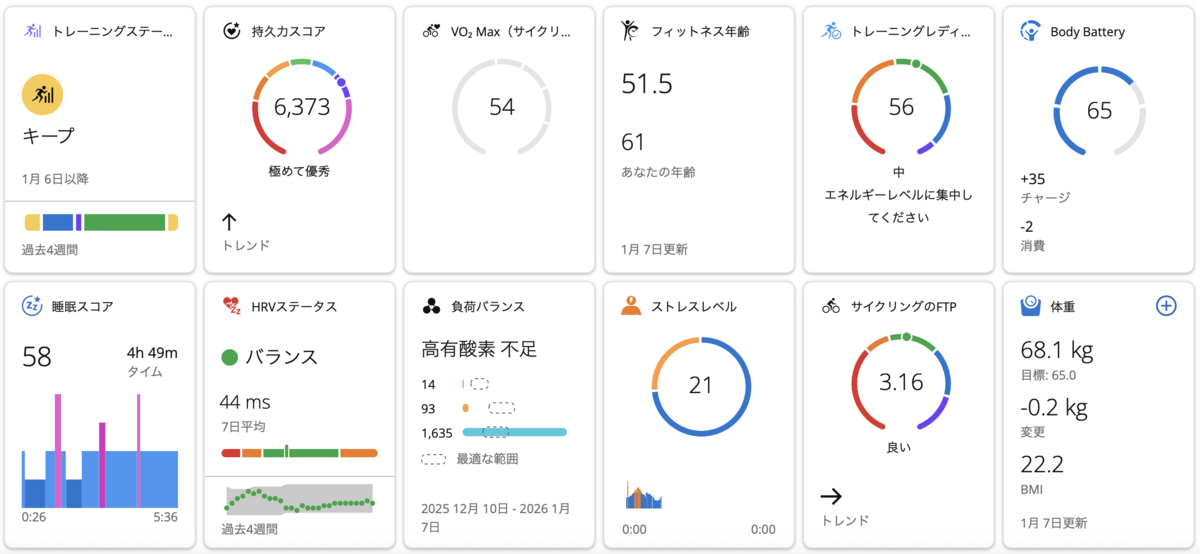Image resolution: width=1200 pixels, height=554 pixels.
Task: Click the Body Battery 65 gauge
Action: click(1099, 110)
